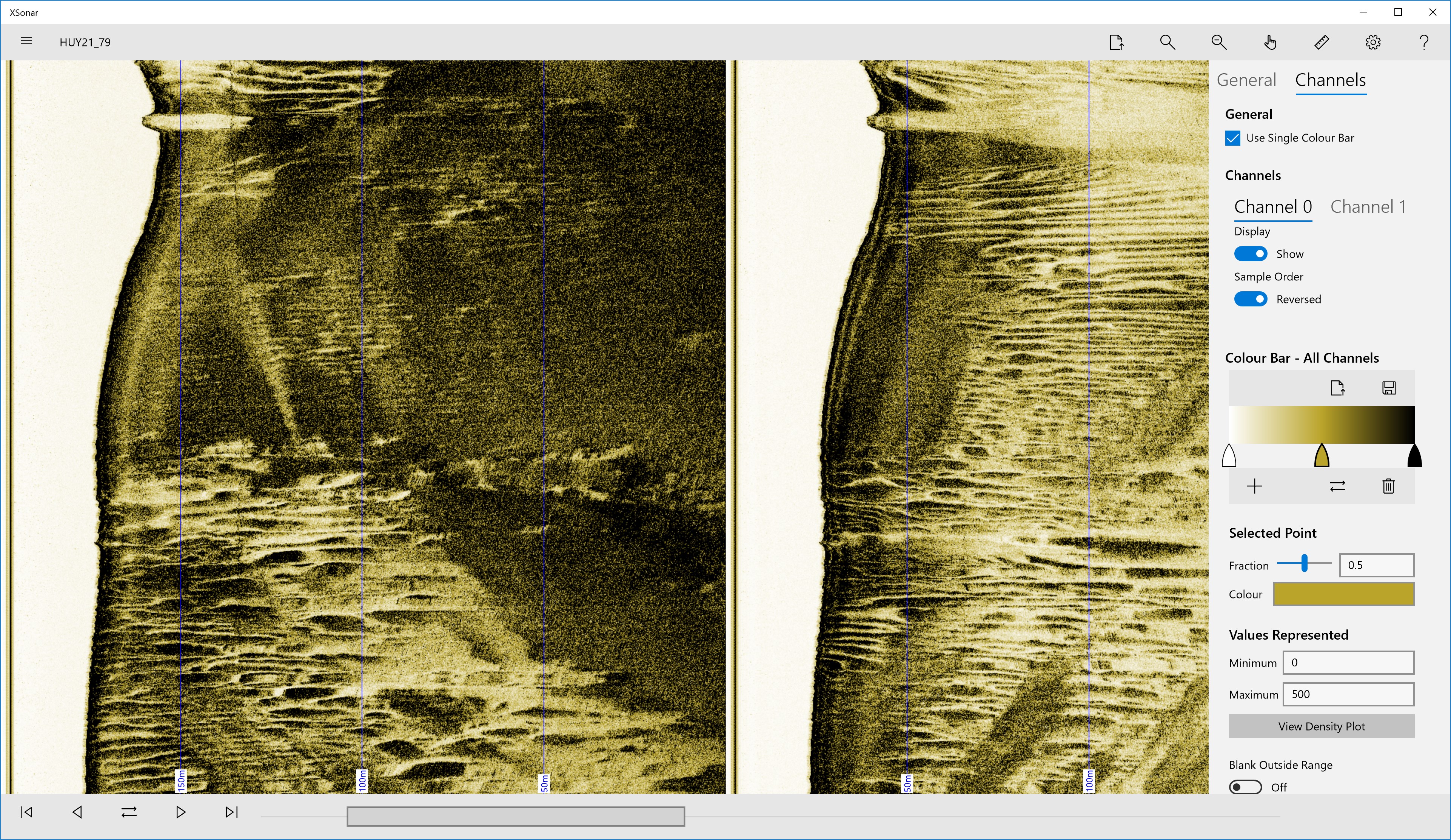The height and width of the screenshot is (840, 1451).
Task: Switch to the General tab
Action: coord(1246,80)
